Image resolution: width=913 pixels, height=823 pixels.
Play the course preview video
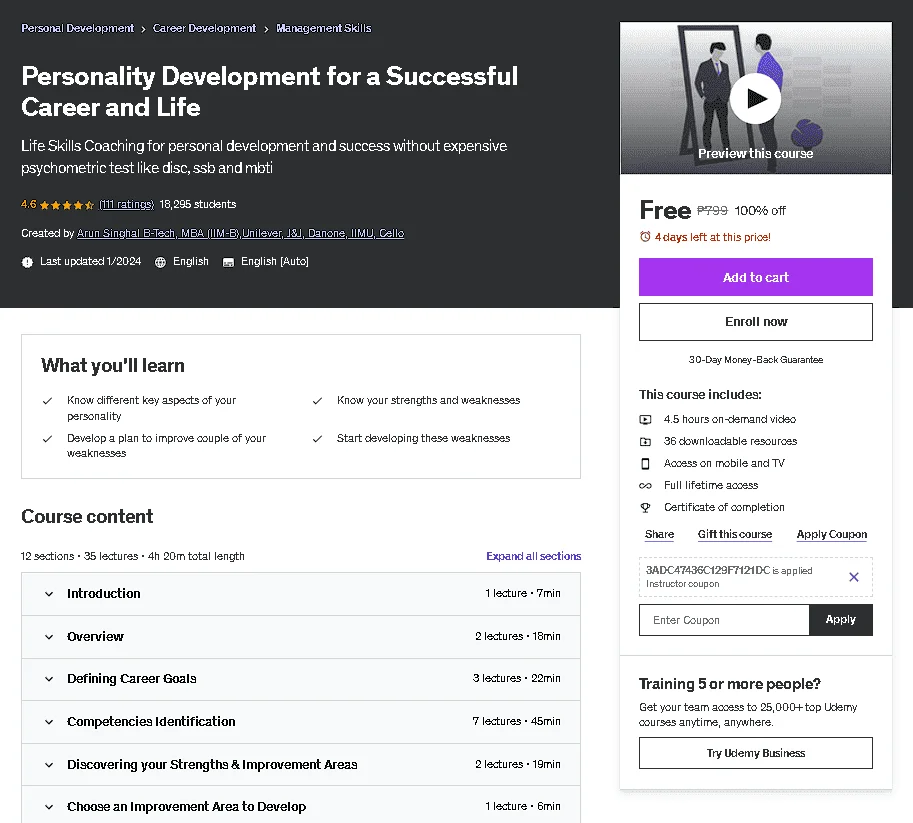(755, 98)
